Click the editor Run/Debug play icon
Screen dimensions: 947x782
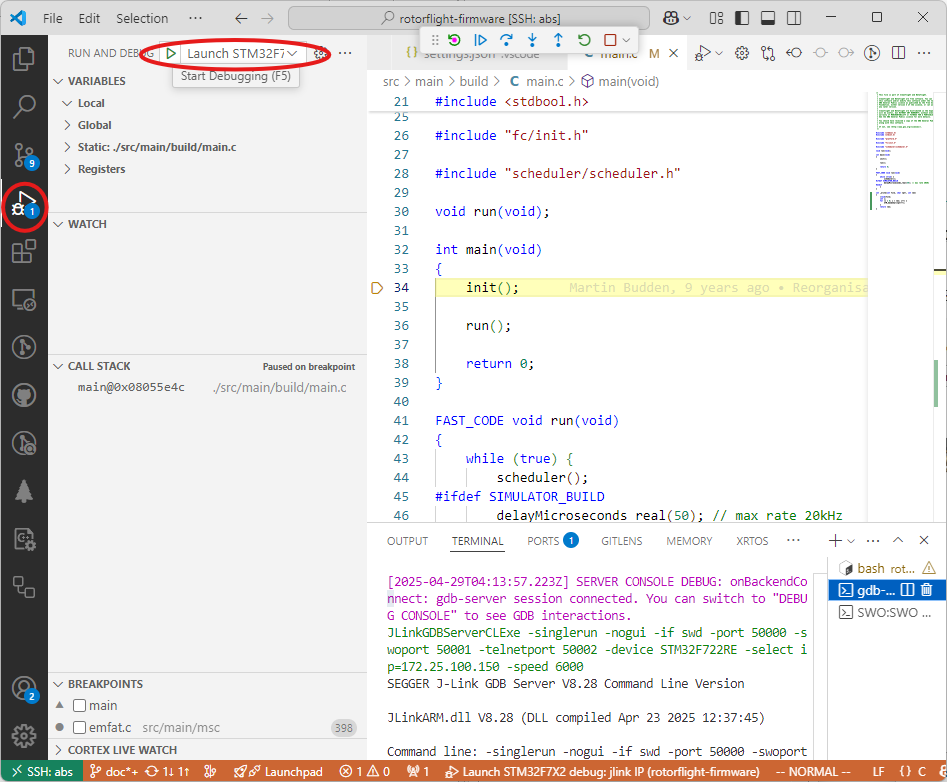702,53
